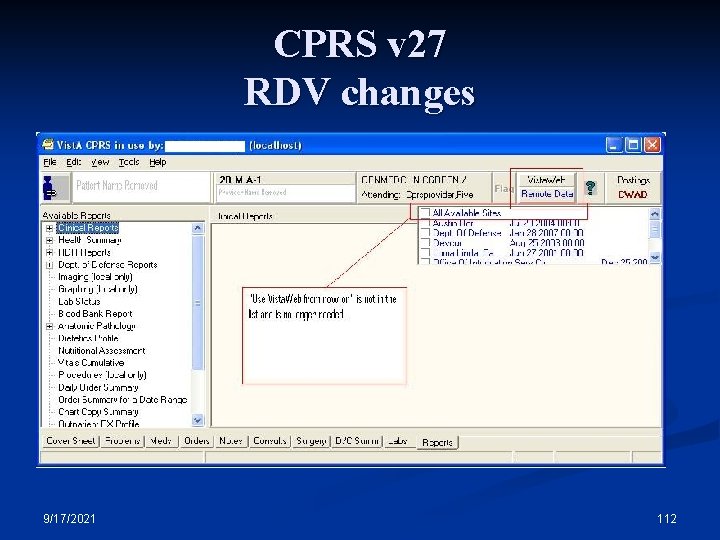
Task: Click the green question mark reminders icon
Action: click(591, 187)
